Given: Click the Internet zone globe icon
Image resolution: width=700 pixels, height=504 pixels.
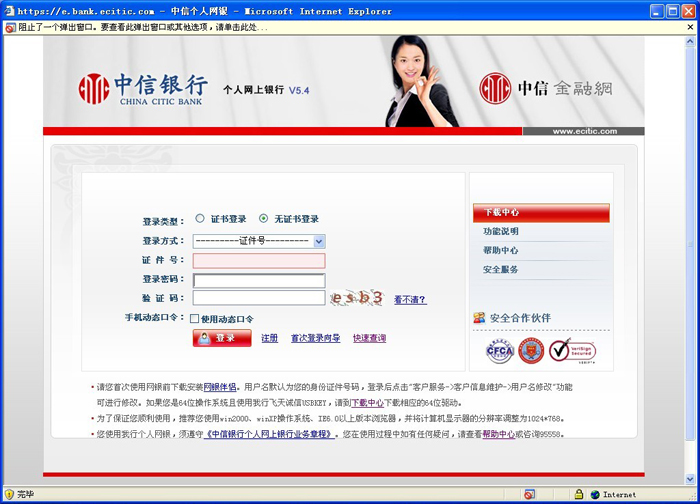Looking at the screenshot, I should pyautogui.click(x=594, y=494).
